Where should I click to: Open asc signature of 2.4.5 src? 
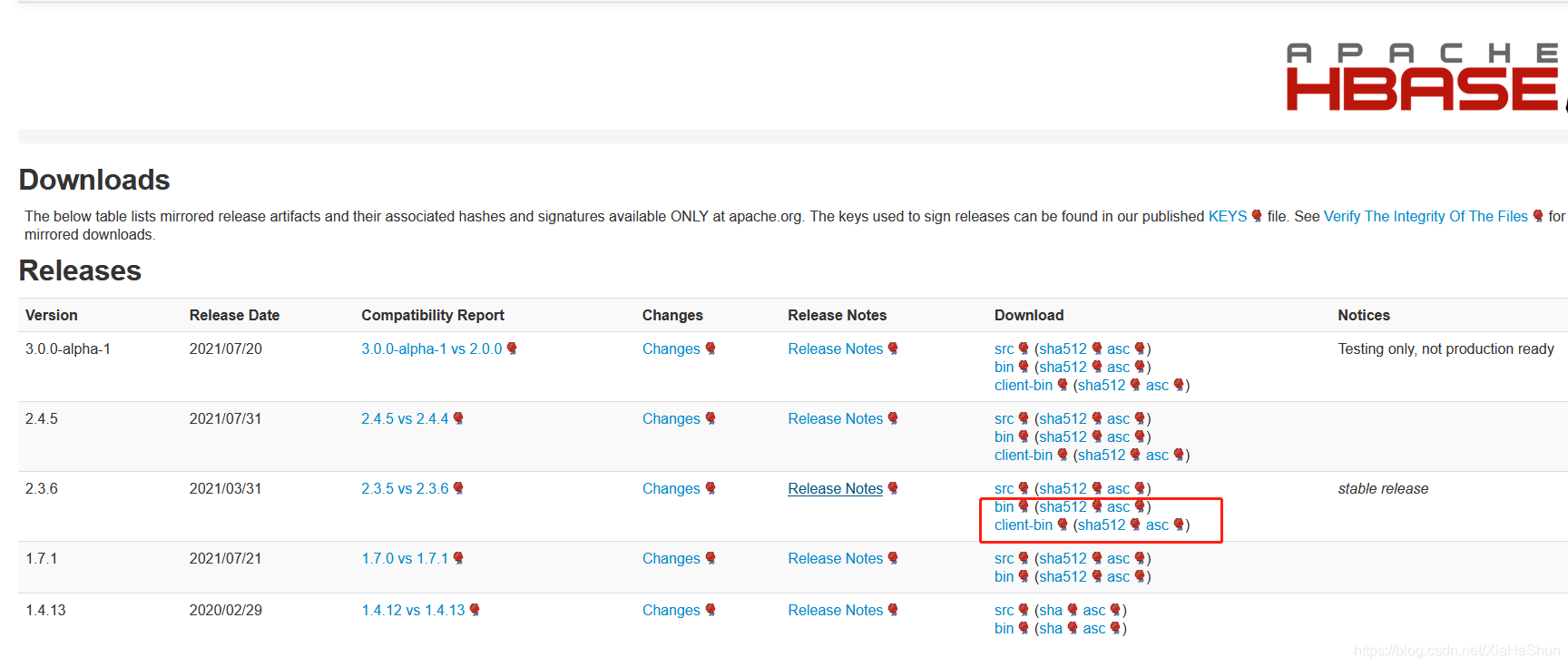(1118, 418)
